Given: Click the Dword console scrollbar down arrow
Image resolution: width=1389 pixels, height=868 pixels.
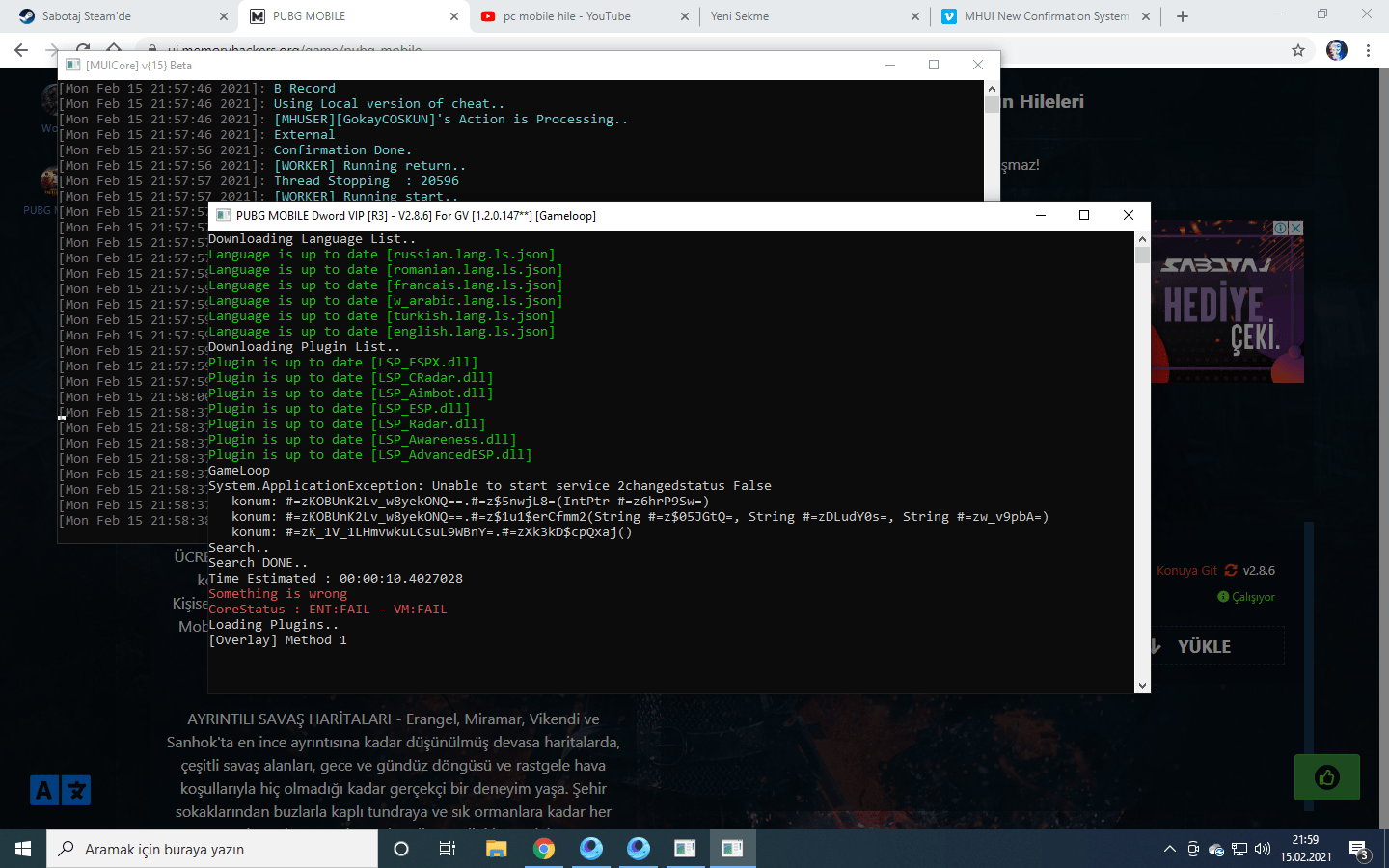Looking at the screenshot, I should point(1142,686).
